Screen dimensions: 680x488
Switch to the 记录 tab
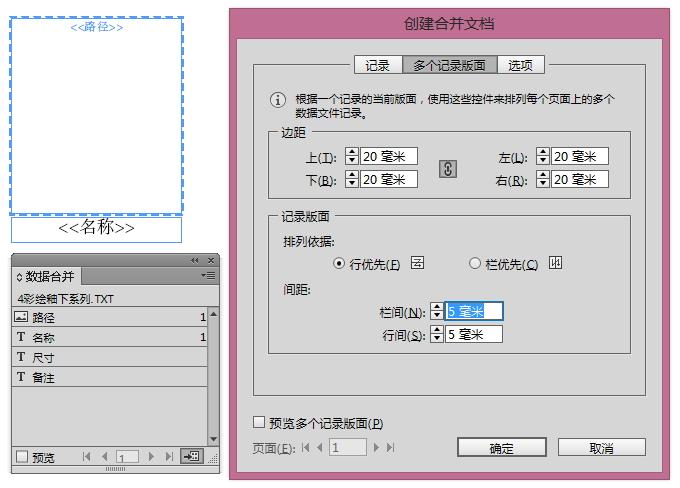pos(378,65)
